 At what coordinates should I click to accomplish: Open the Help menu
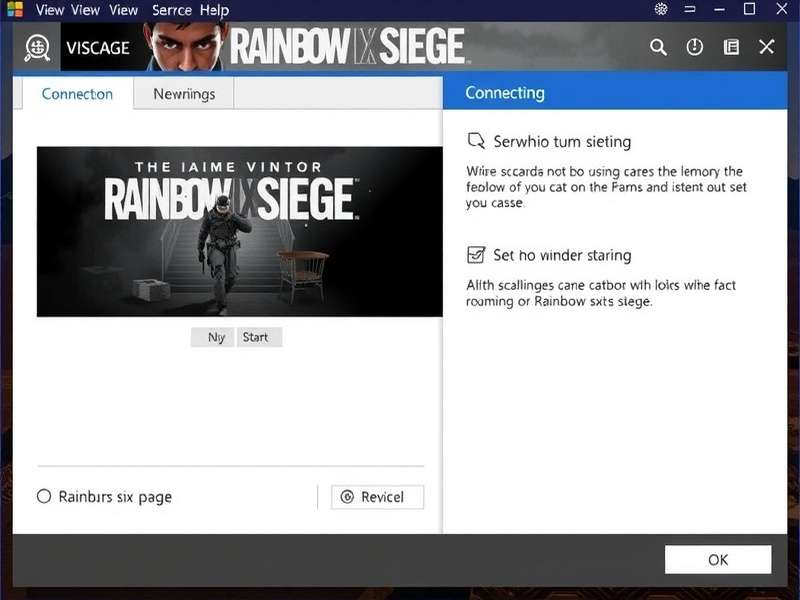coord(214,10)
